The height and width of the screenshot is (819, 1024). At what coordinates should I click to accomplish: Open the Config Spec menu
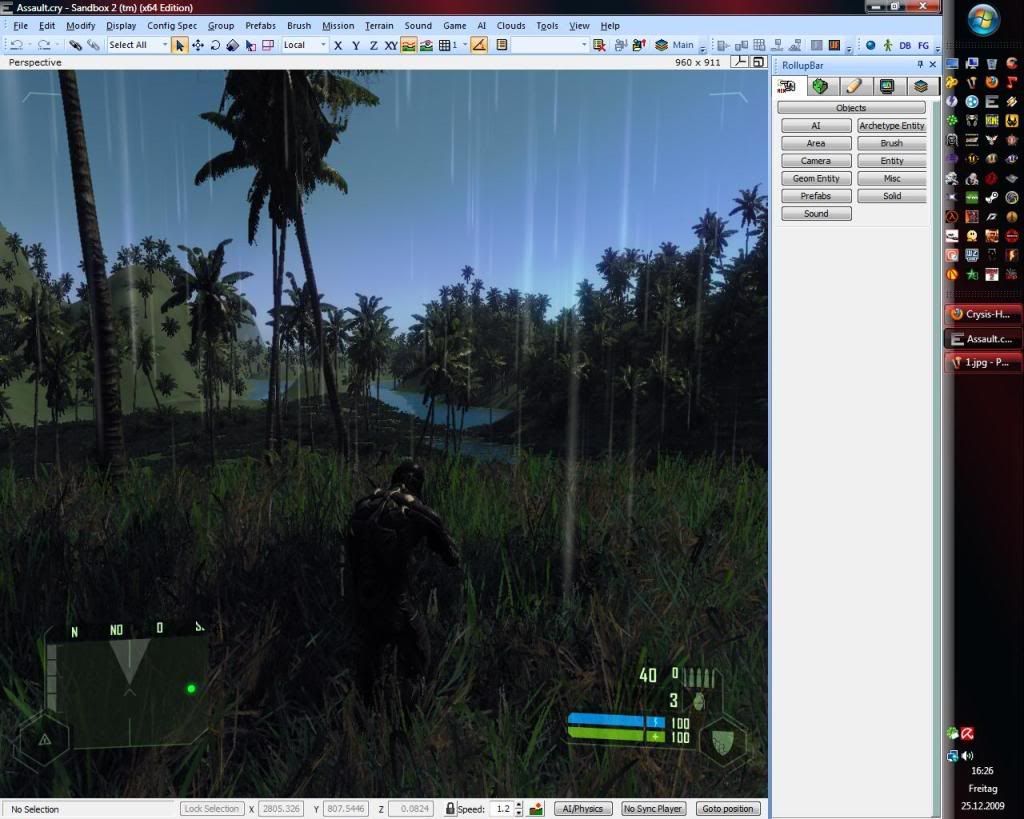[172, 25]
